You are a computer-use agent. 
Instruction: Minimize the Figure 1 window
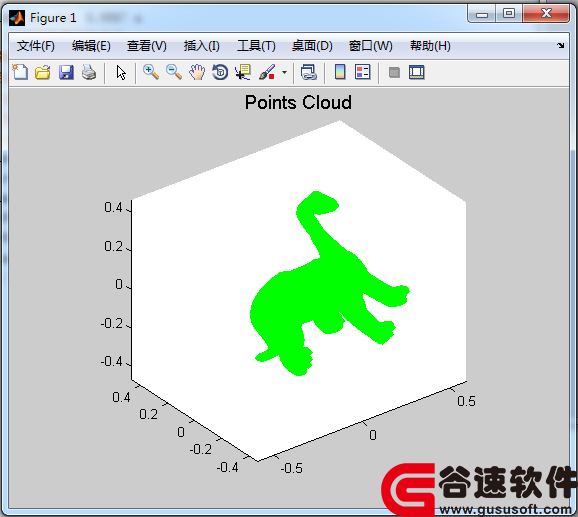(x=481, y=15)
